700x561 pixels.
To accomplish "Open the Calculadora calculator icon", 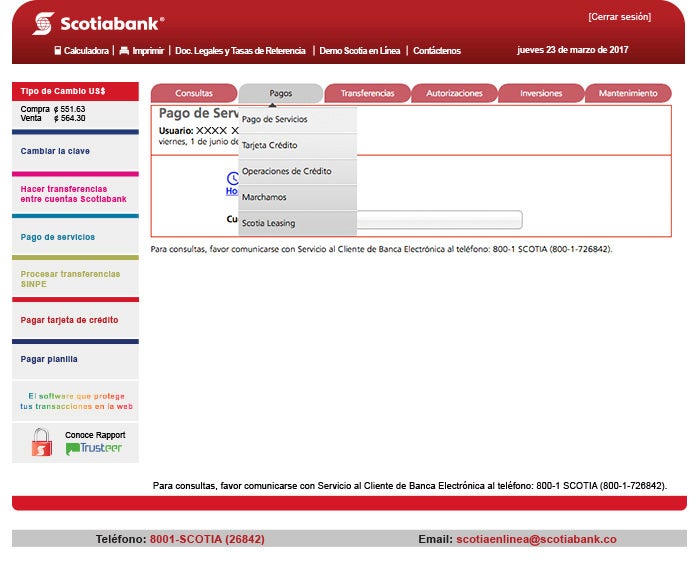I will coord(58,51).
